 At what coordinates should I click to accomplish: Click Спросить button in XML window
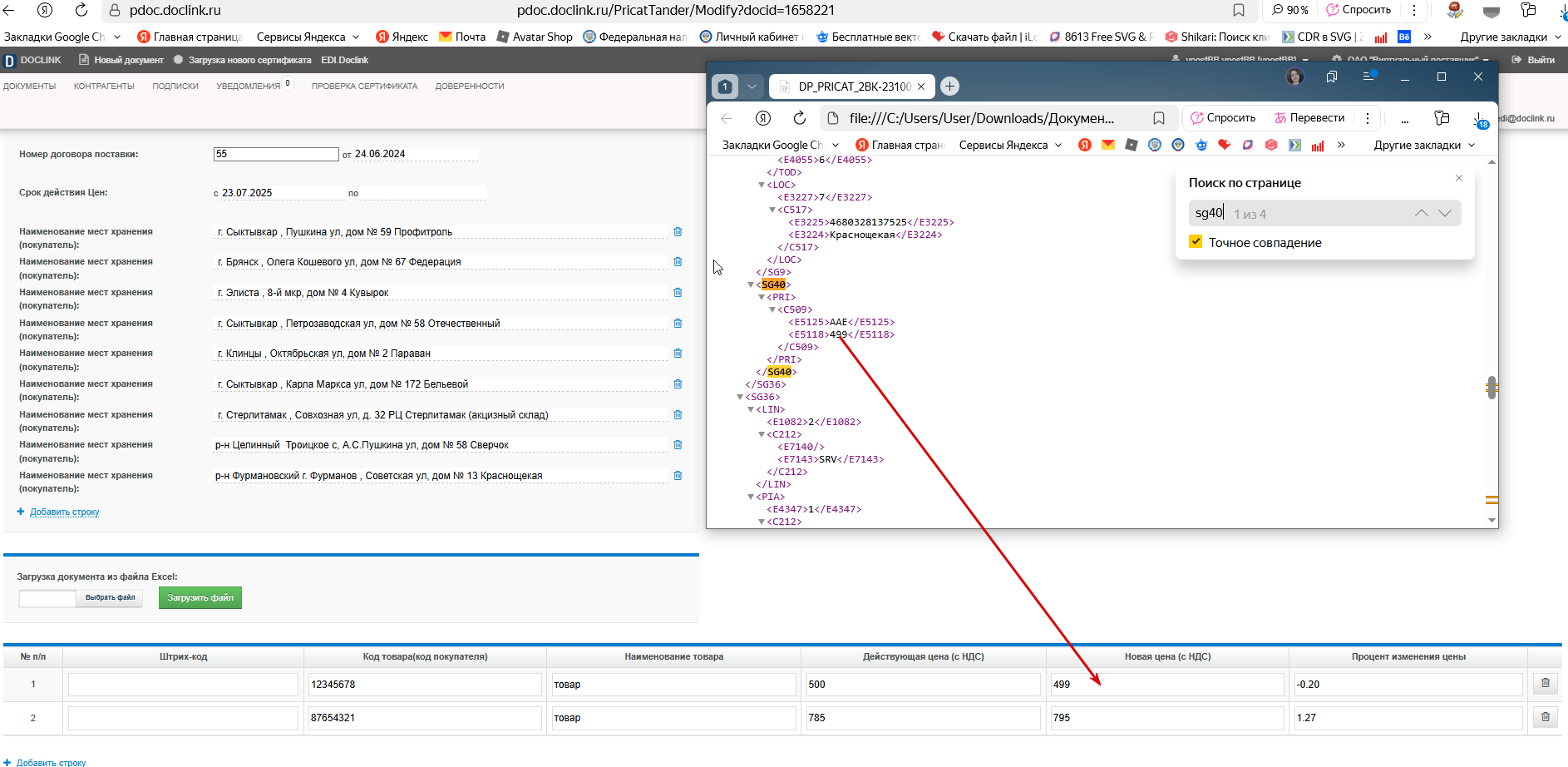pos(1223,117)
